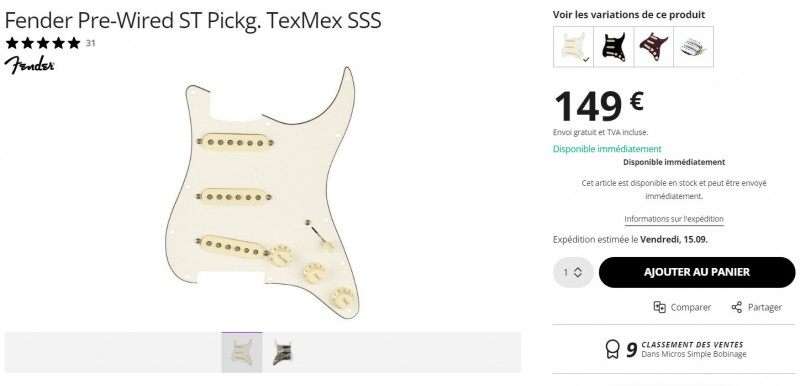
Task: Click the sales ranking ribbon badge icon
Action: (x=612, y=349)
